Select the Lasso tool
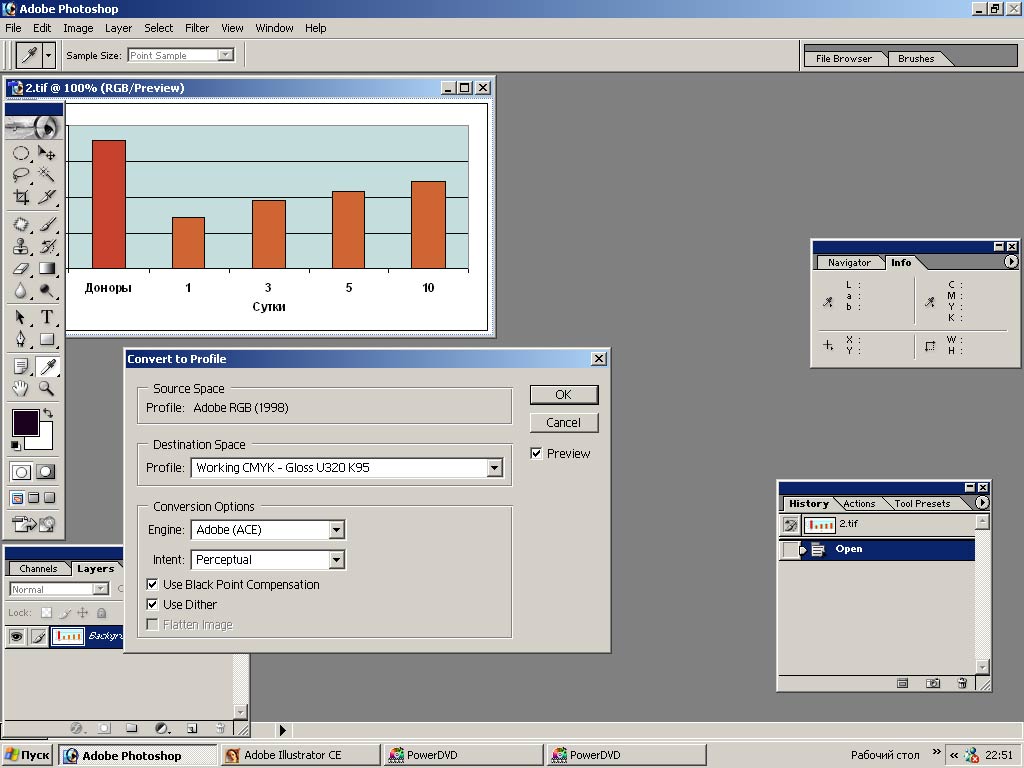The width and height of the screenshot is (1024, 768). coord(21,174)
